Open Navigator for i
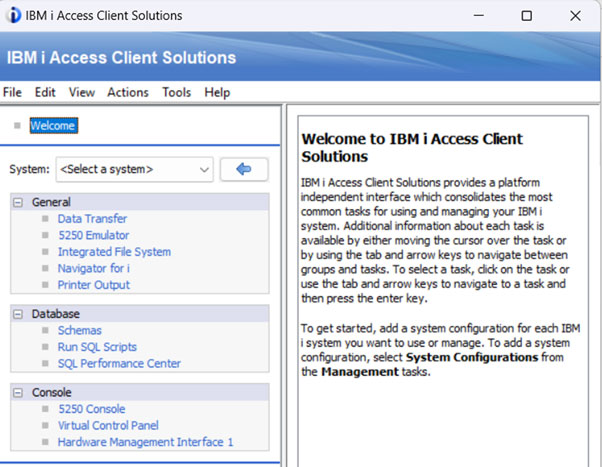Viewport: 602px width, 467px height. (94, 269)
